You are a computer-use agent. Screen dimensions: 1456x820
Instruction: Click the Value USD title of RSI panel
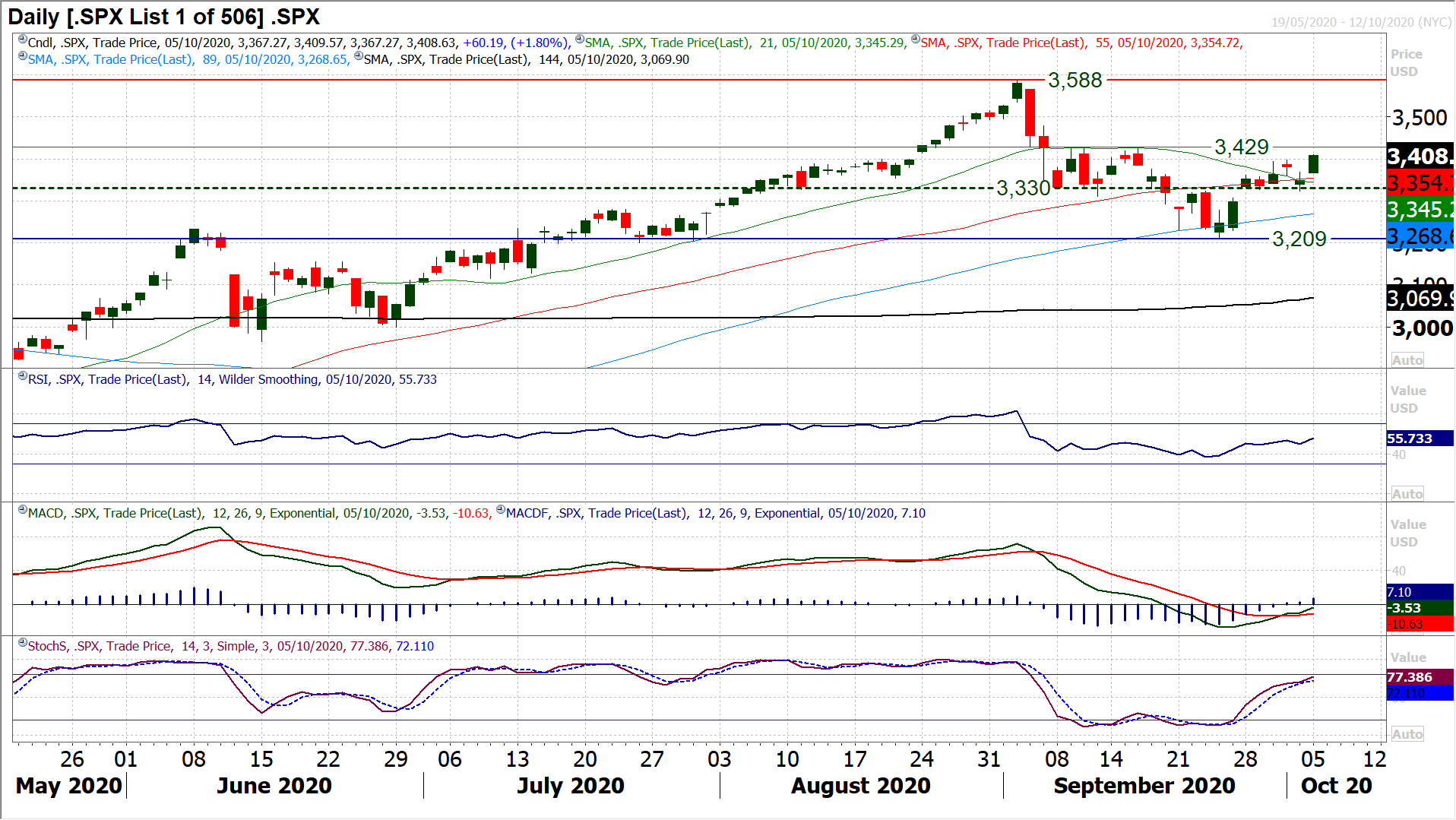click(1408, 399)
